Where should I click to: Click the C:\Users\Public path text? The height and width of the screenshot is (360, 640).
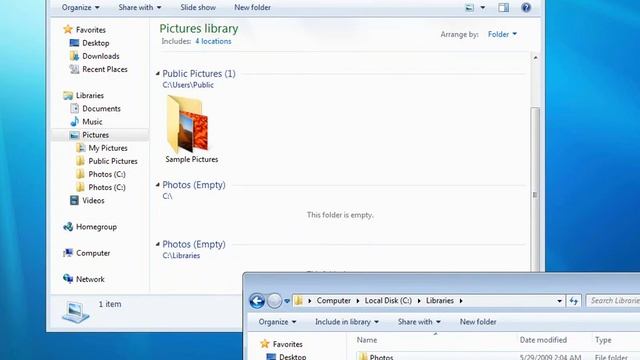click(188, 85)
